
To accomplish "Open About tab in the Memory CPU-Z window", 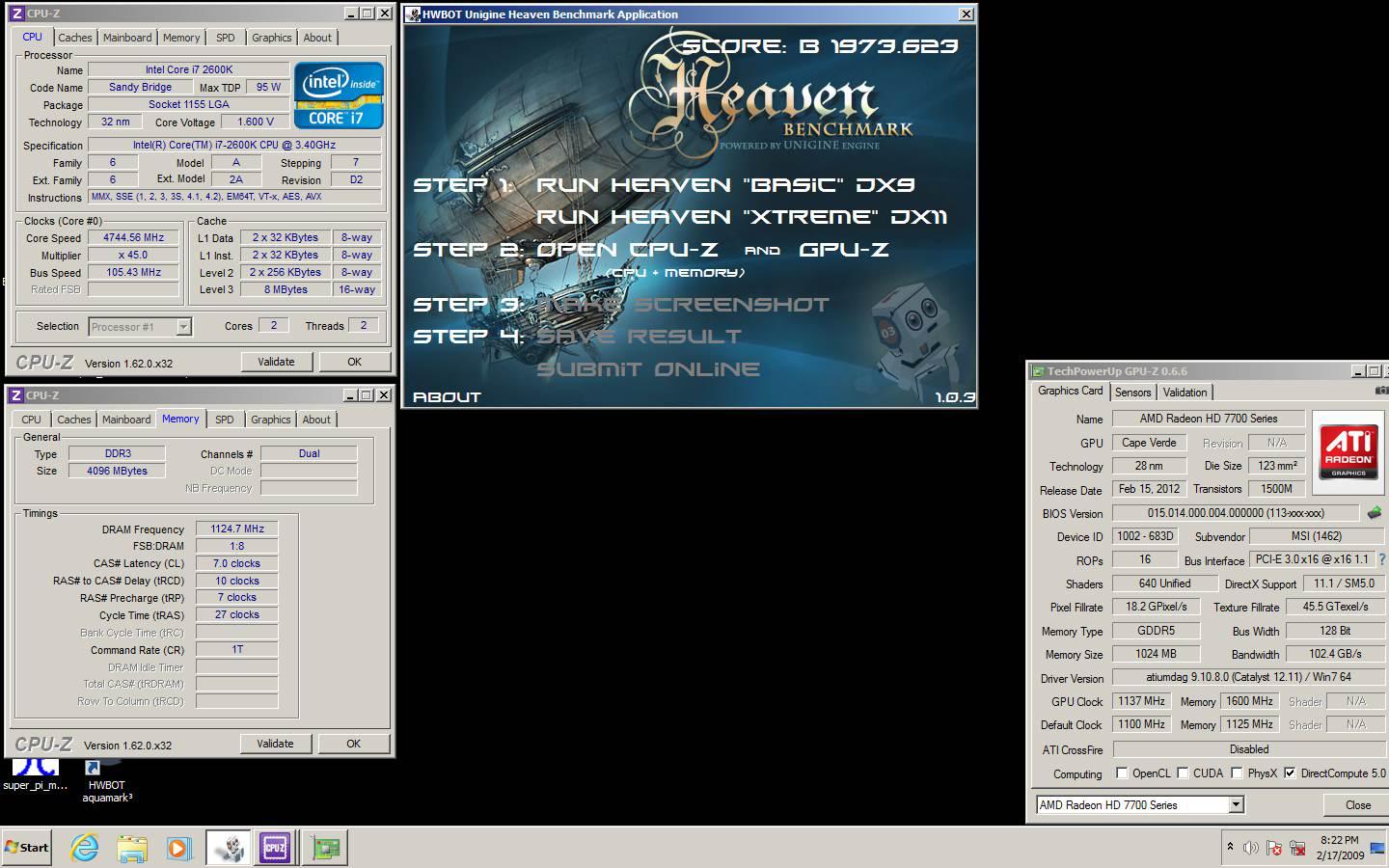I will [x=316, y=420].
